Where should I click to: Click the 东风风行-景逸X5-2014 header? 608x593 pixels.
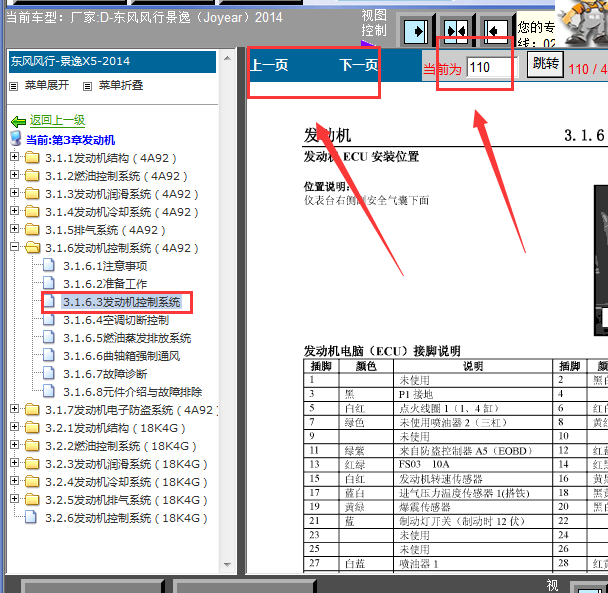pos(112,62)
